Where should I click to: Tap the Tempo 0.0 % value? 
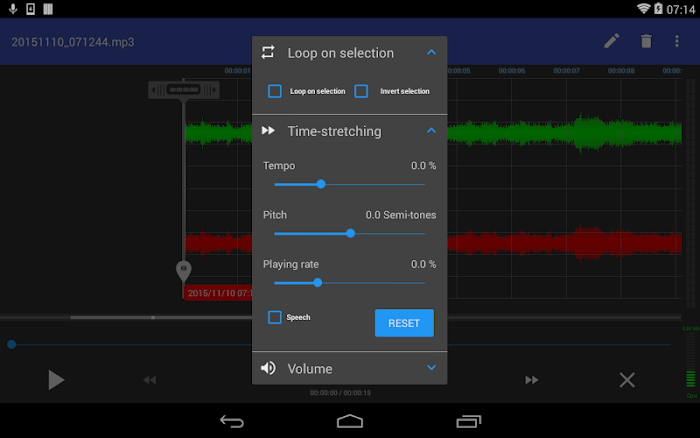(x=423, y=166)
